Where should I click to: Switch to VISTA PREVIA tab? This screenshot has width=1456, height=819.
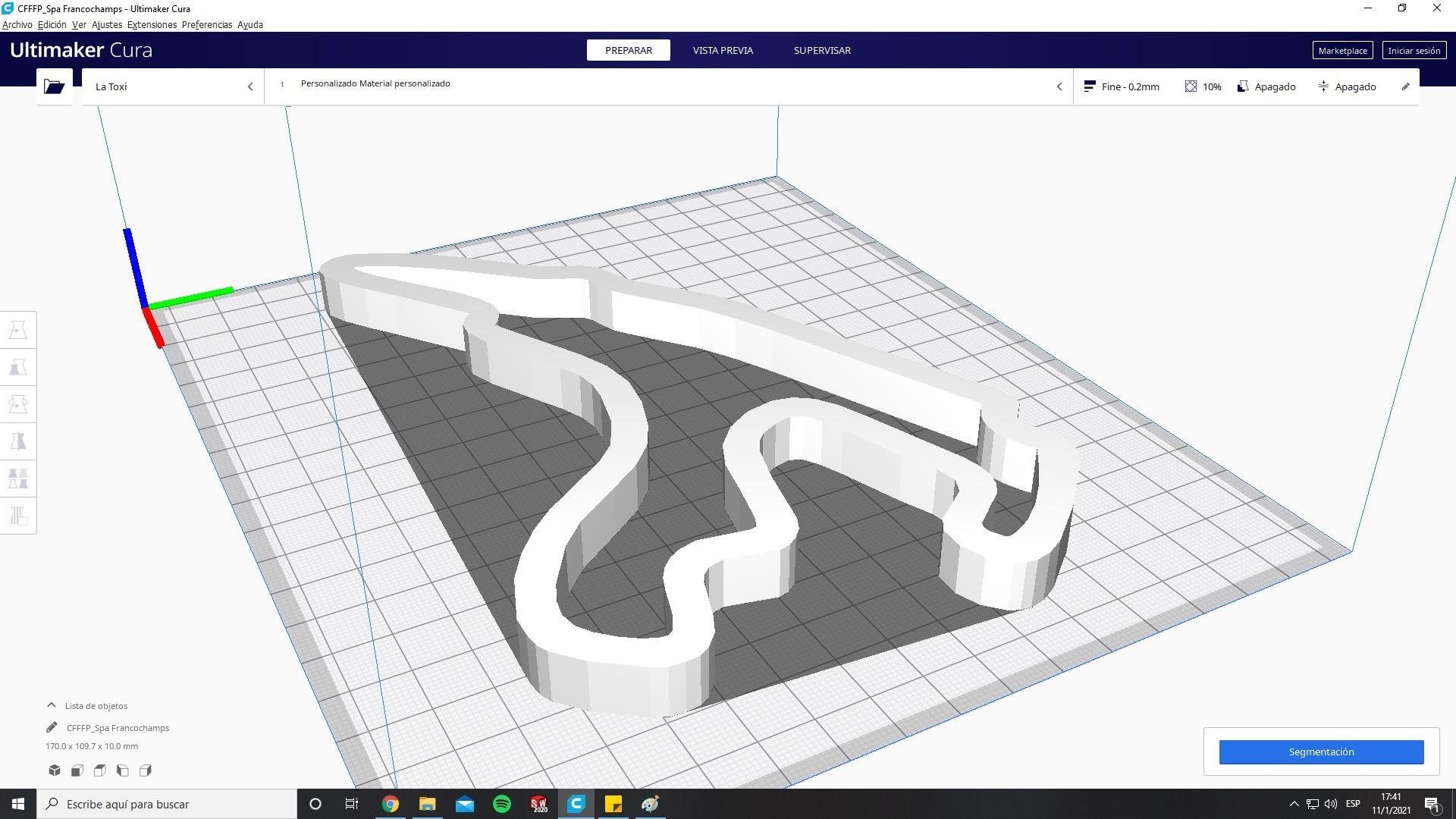pyautogui.click(x=722, y=50)
